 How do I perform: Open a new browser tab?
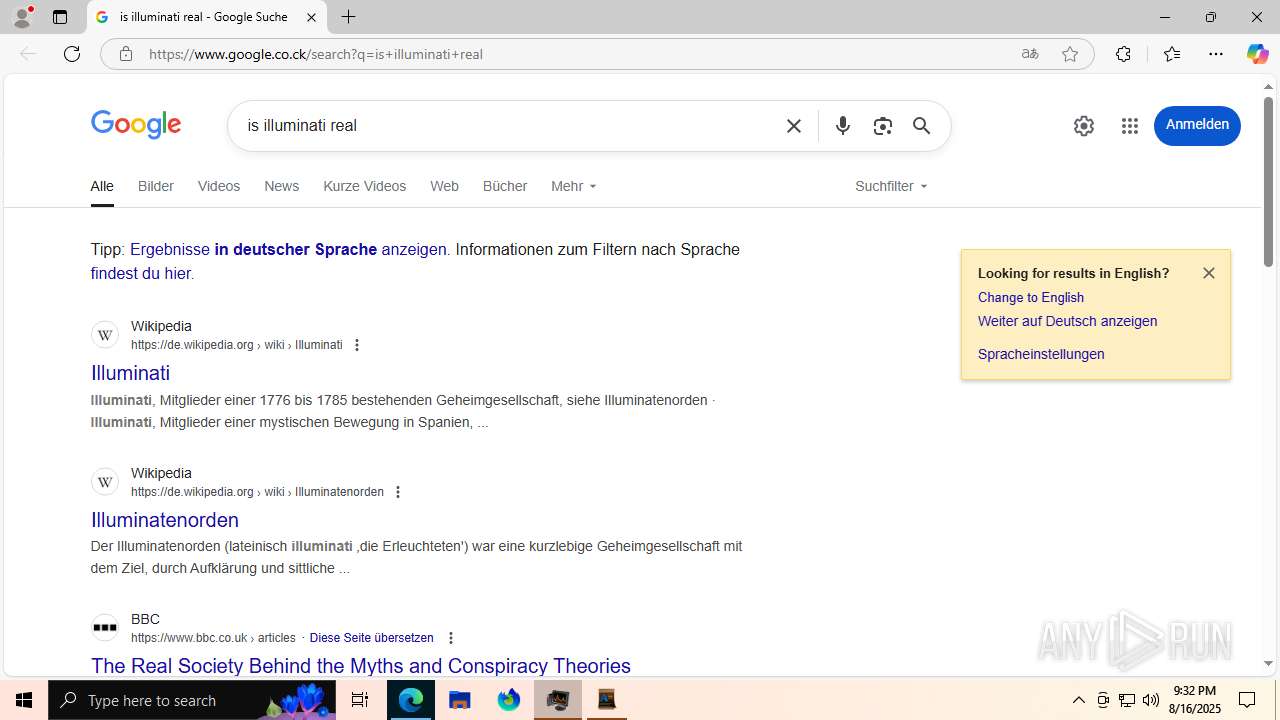(x=348, y=17)
